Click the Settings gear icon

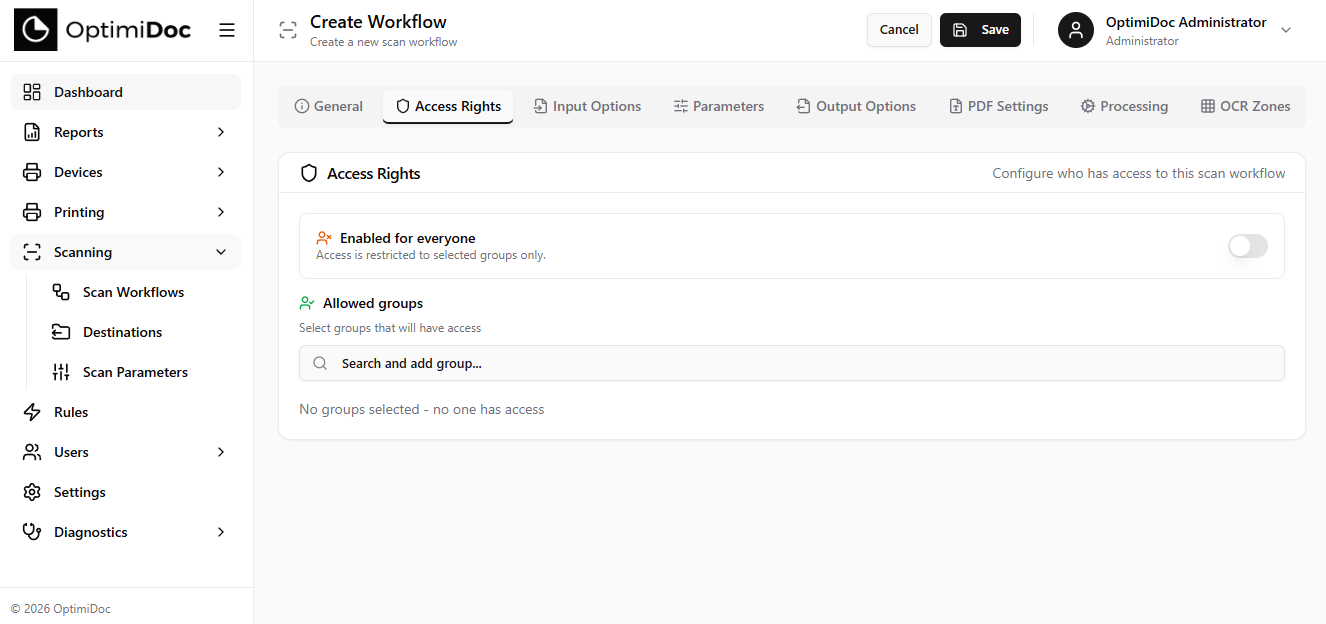(x=32, y=492)
